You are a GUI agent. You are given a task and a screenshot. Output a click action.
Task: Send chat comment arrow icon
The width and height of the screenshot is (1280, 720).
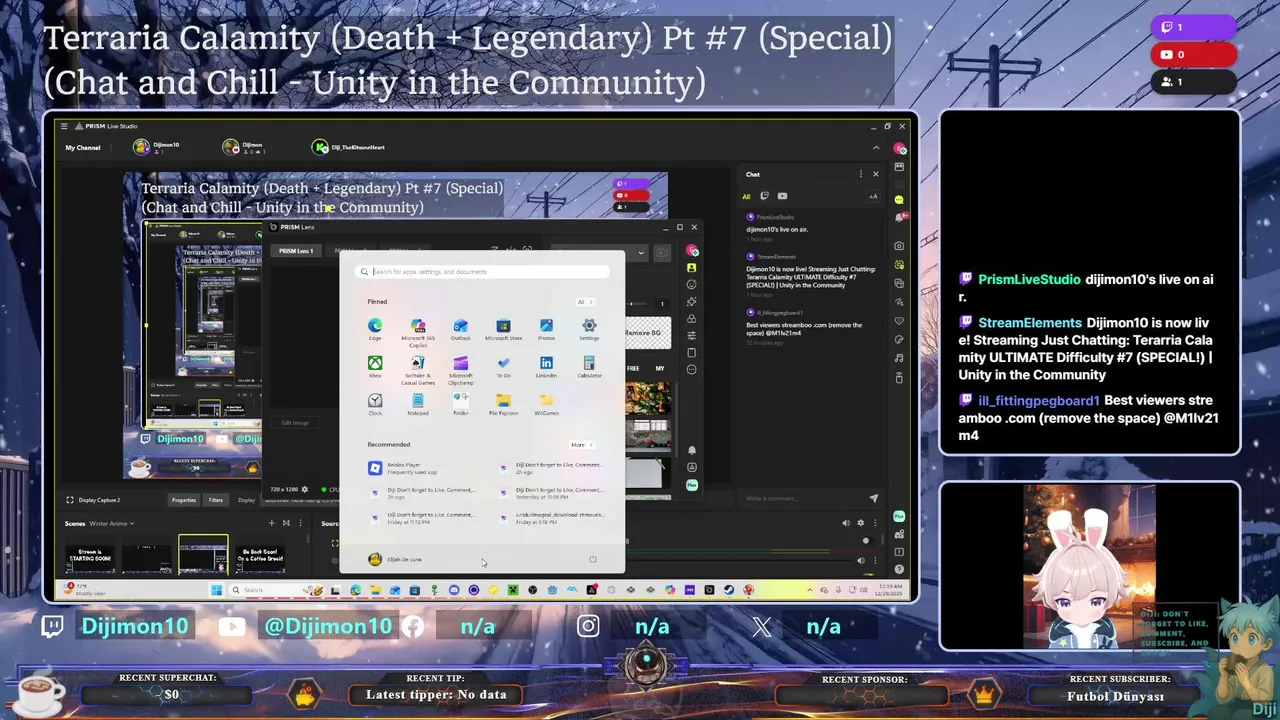pyautogui.click(x=873, y=498)
